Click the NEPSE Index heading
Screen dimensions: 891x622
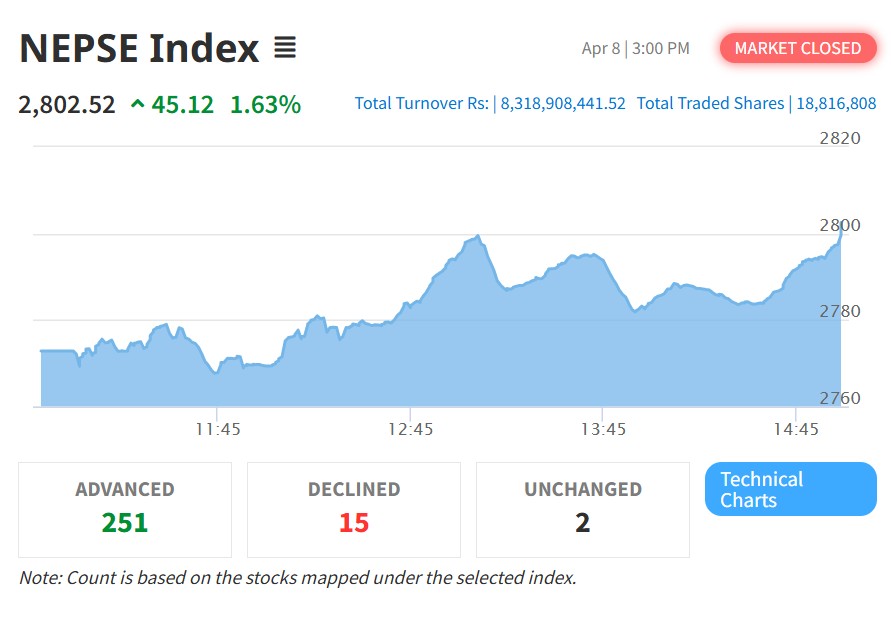pyautogui.click(x=139, y=48)
